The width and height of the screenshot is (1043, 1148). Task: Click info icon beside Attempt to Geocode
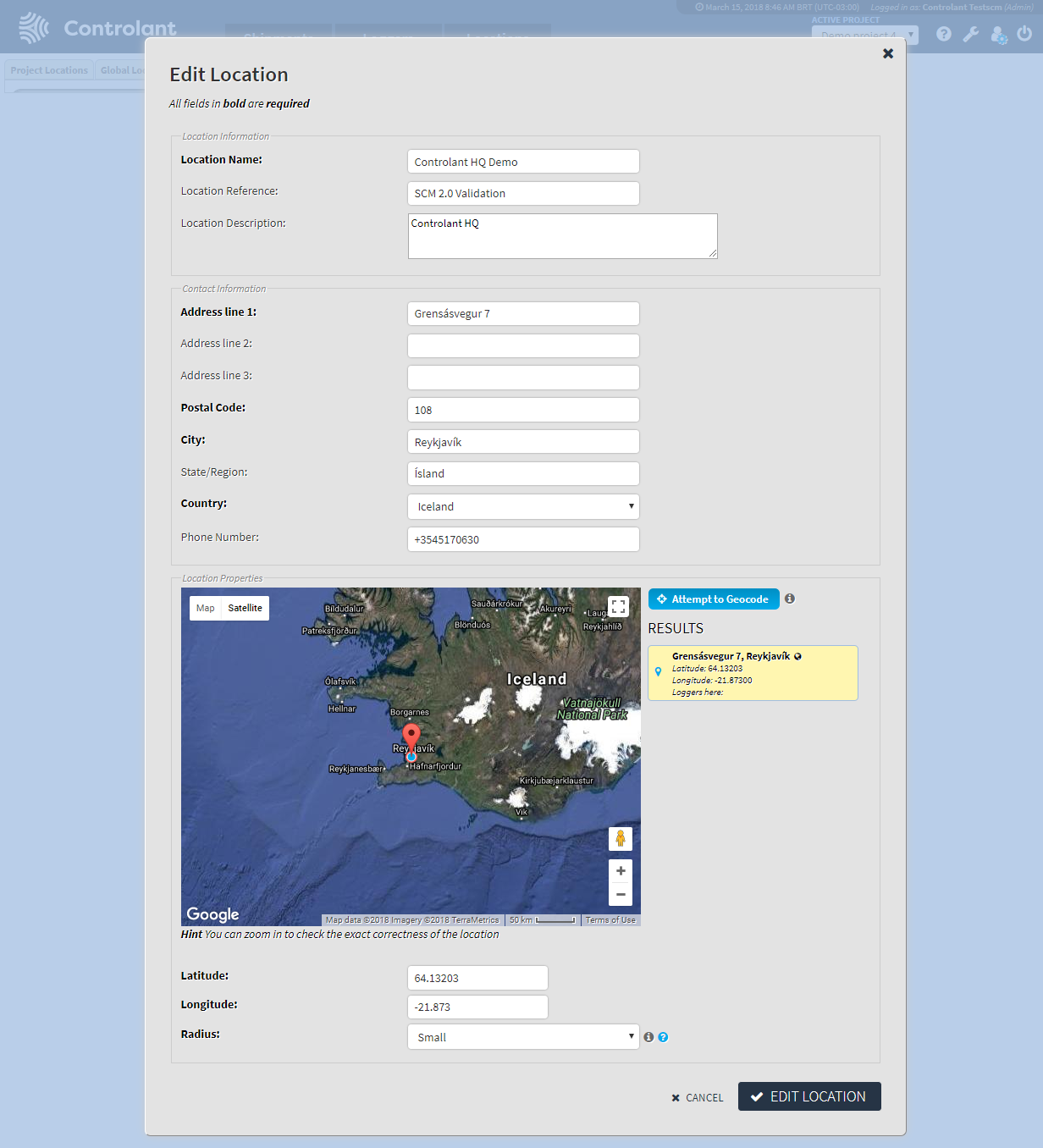pos(790,599)
